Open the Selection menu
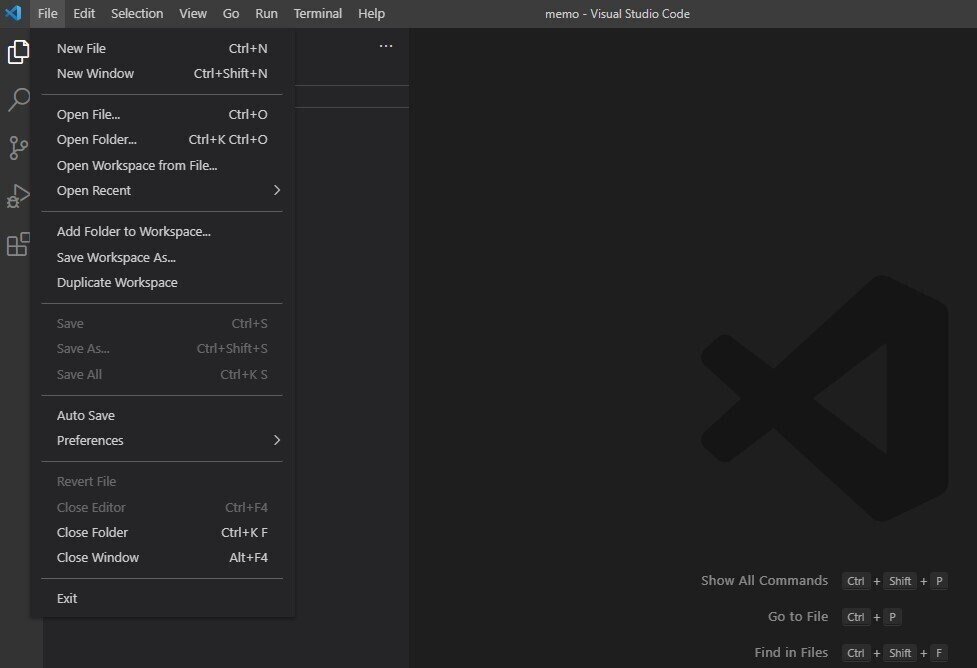 pos(137,13)
